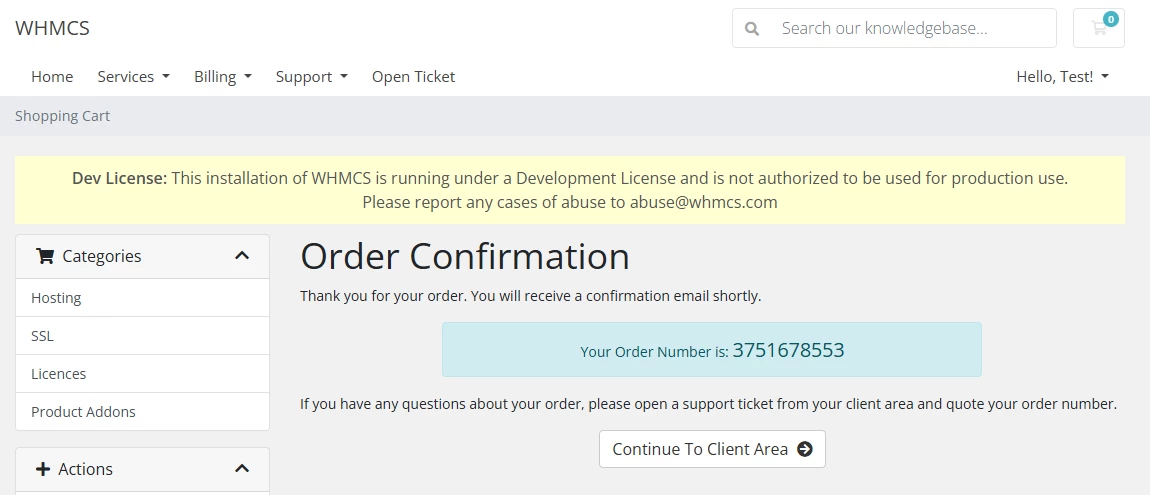The height and width of the screenshot is (495, 1150).
Task: Open the Product Addons category
Action: (x=83, y=412)
